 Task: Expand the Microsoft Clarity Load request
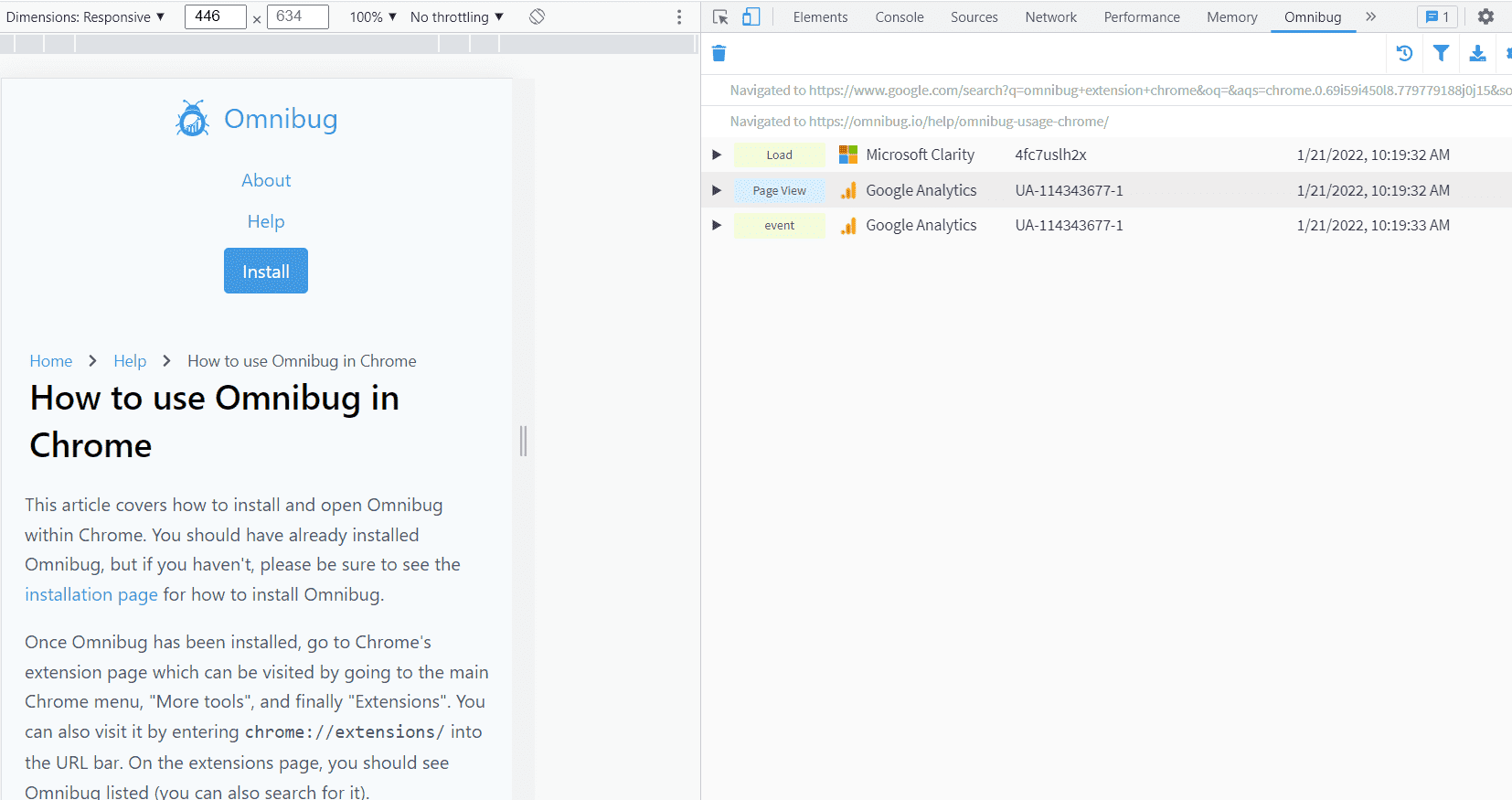717,155
